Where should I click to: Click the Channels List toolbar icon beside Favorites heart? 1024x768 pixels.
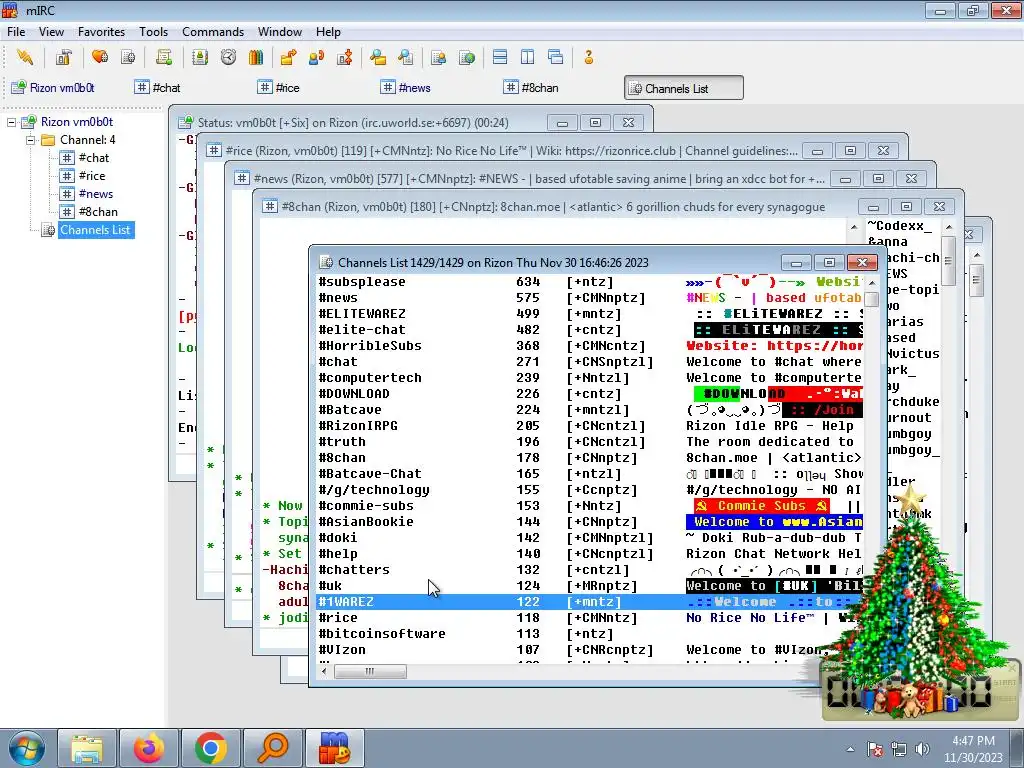click(x=128, y=57)
